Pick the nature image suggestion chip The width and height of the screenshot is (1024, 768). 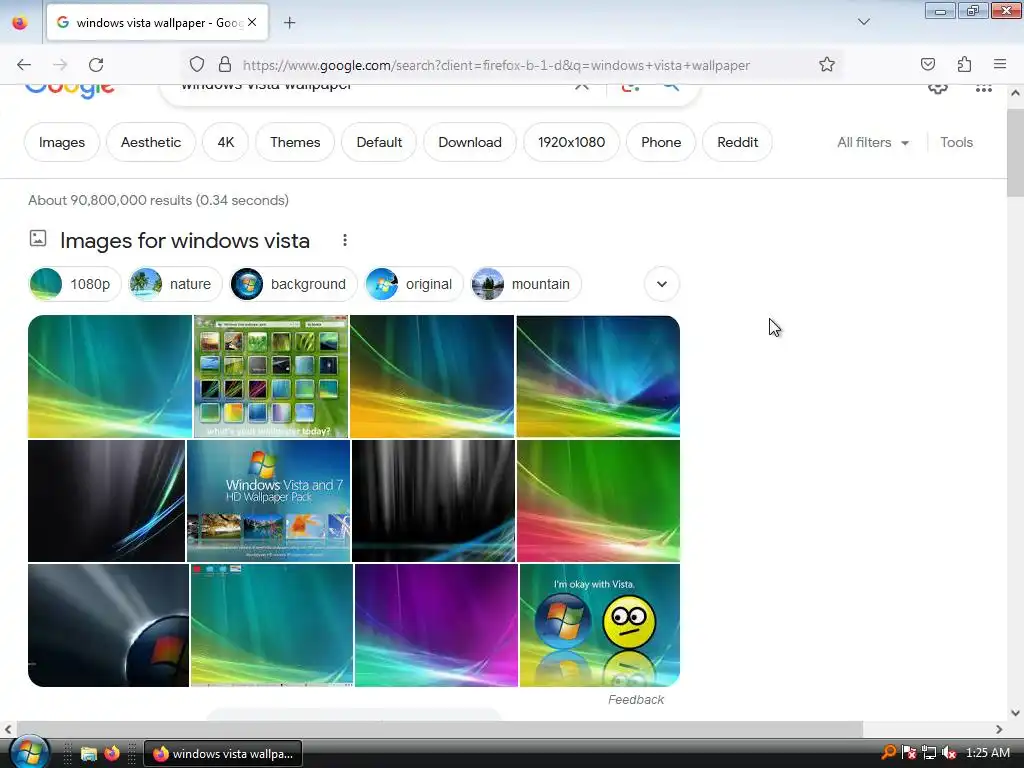pos(175,284)
